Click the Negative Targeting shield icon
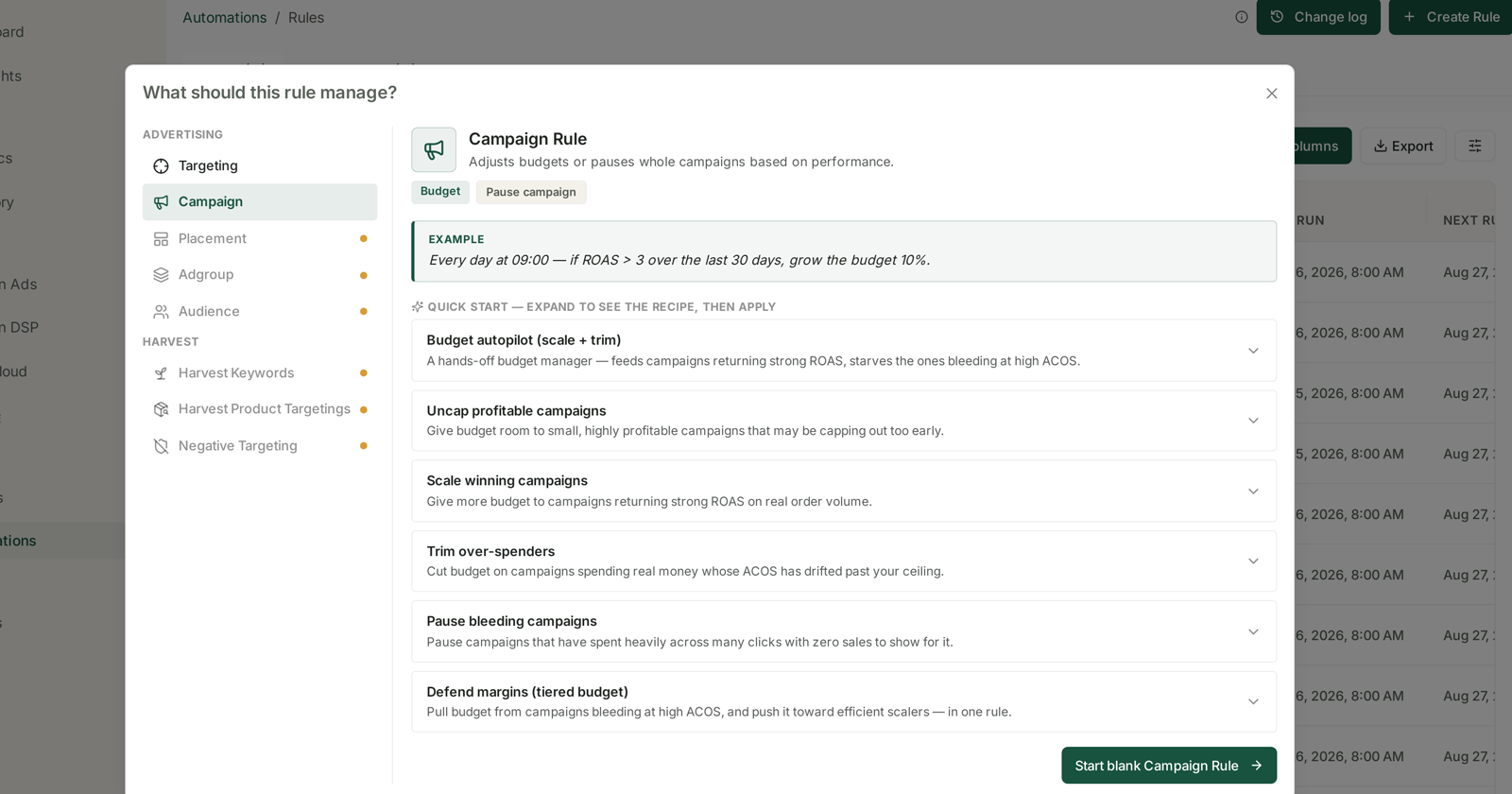The width and height of the screenshot is (1512, 794). 161,446
